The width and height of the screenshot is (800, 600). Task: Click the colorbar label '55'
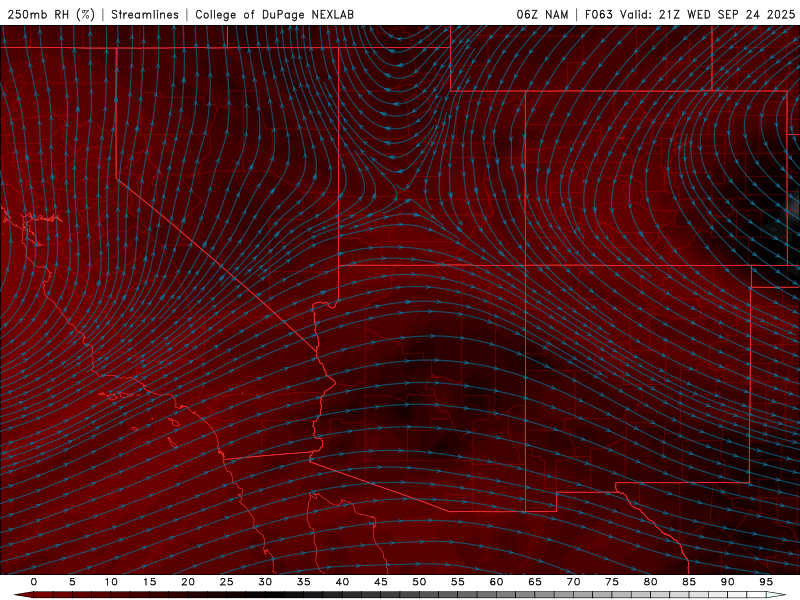pyautogui.click(x=458, y=582)
